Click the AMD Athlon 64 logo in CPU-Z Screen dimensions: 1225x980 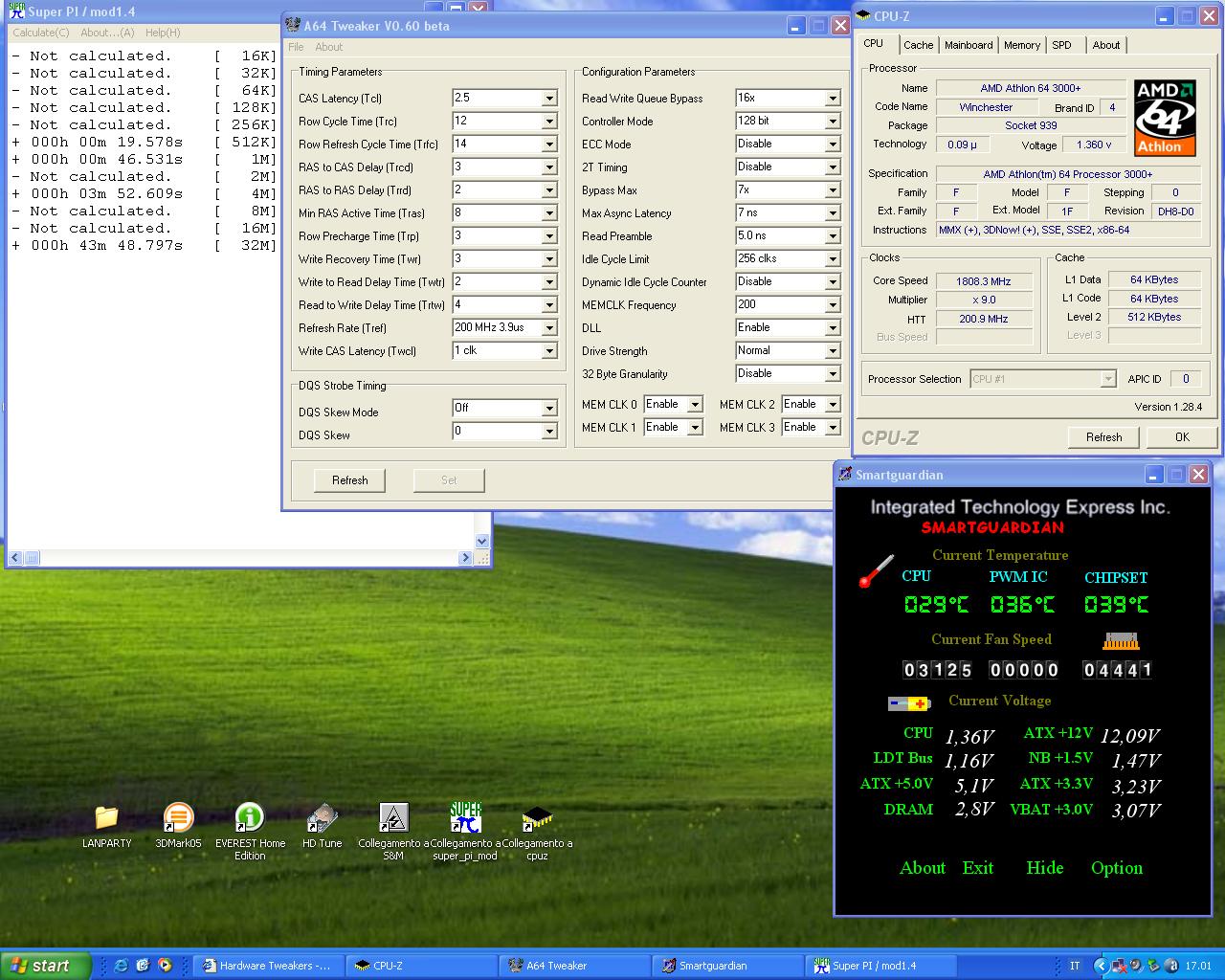pyautogui.click(x=1165, y=117)
